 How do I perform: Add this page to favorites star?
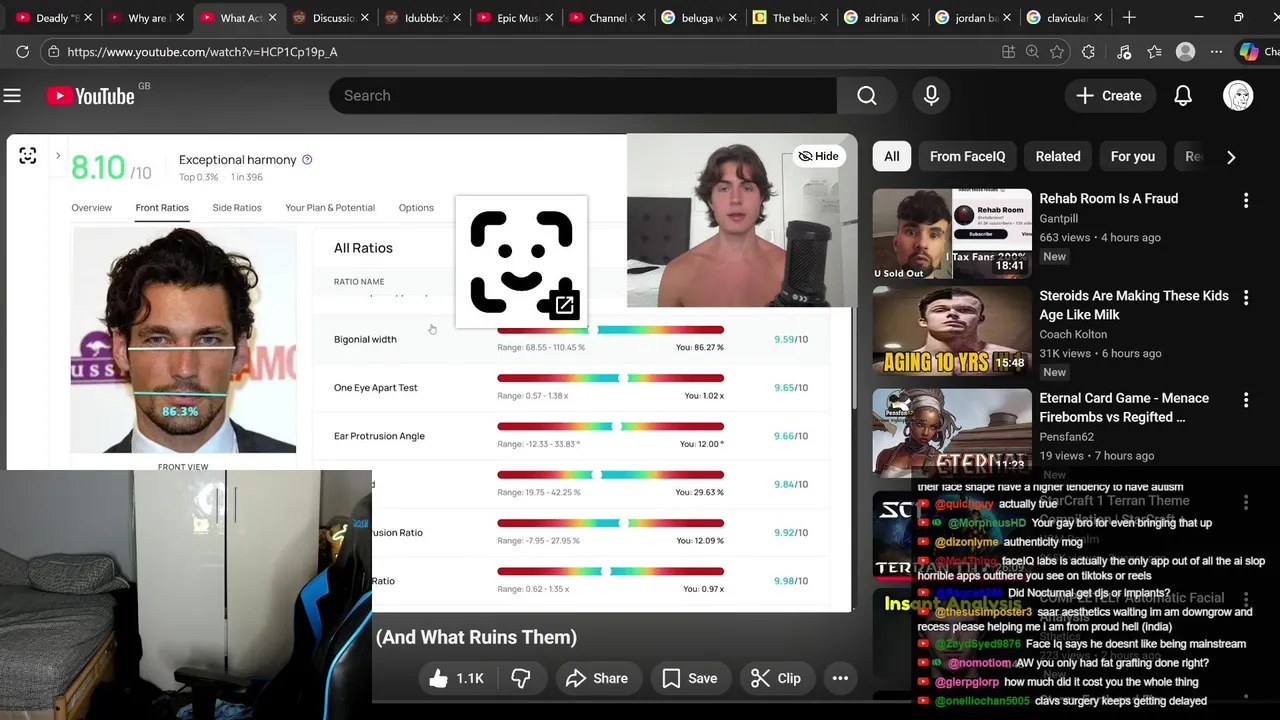(x=1057, y=52)
